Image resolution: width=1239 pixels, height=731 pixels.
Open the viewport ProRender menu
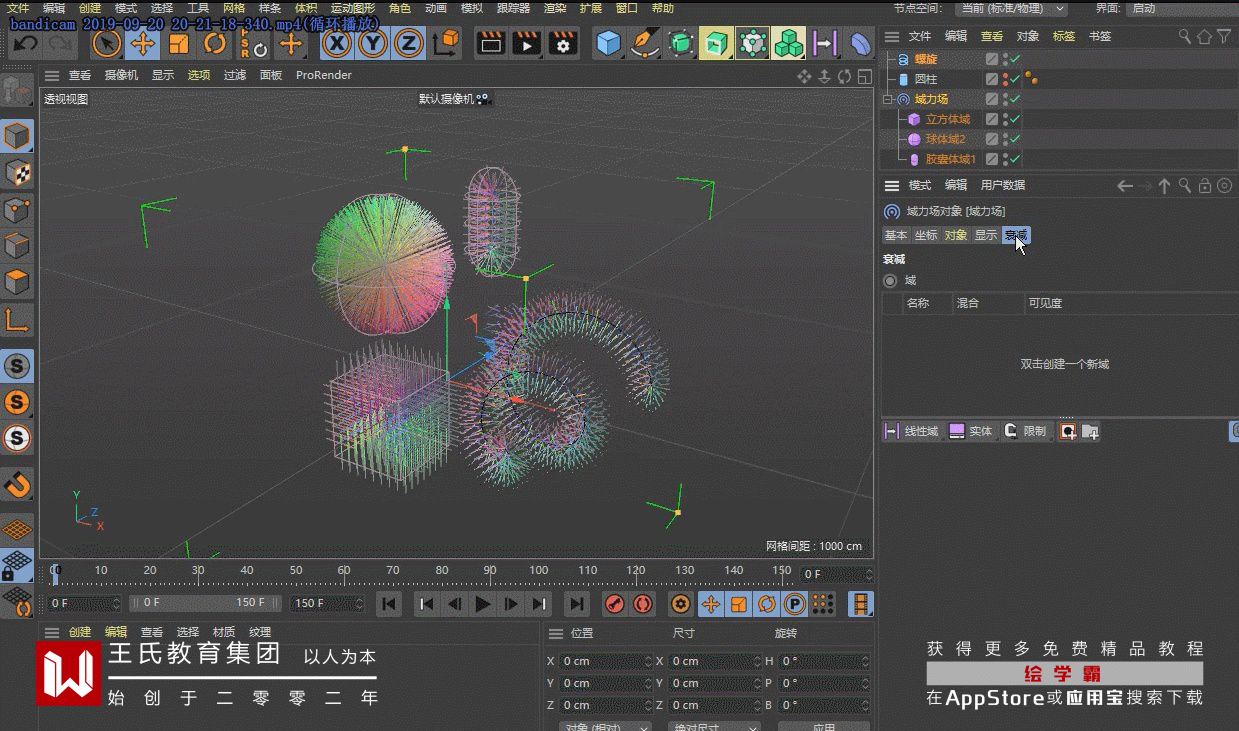point(324,75)
